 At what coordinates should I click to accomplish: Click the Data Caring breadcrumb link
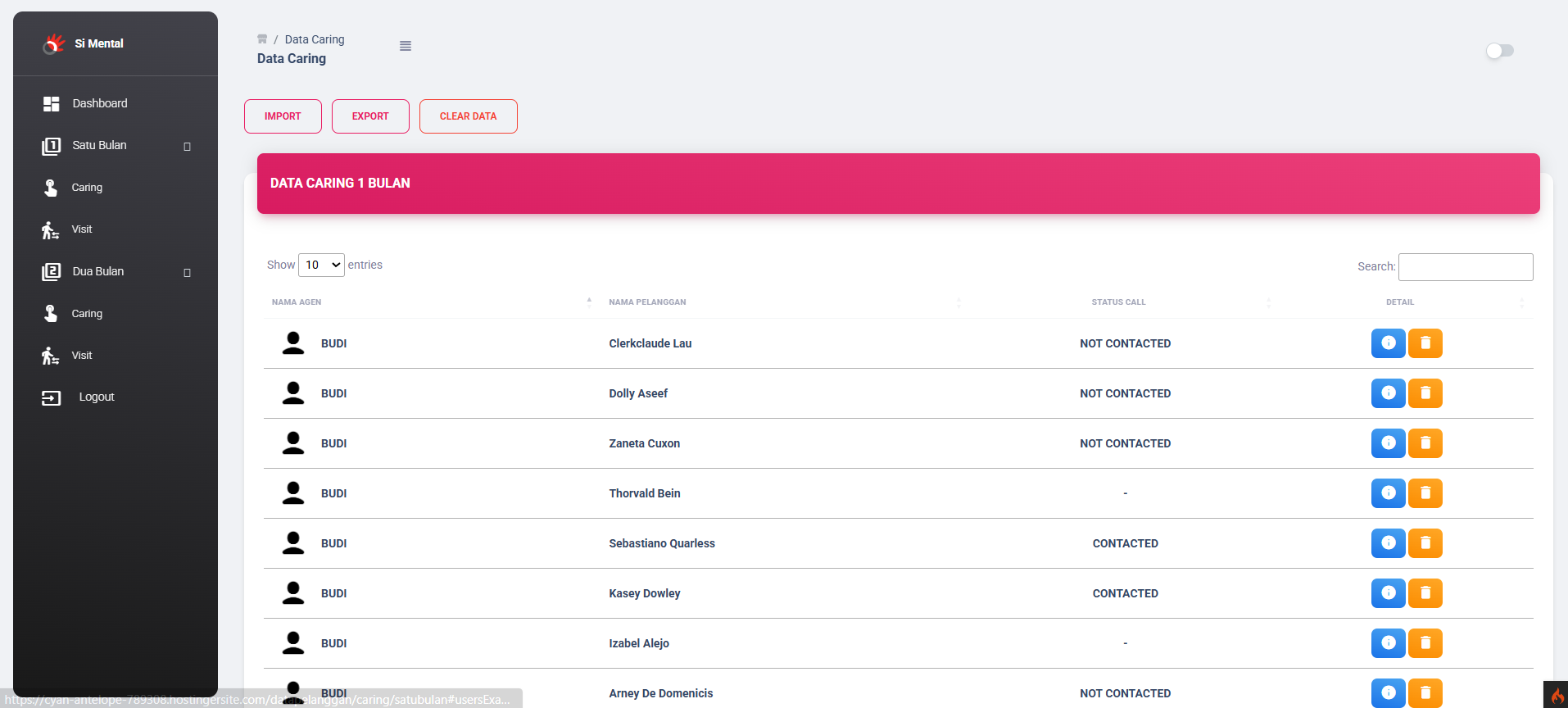point(315,39)
